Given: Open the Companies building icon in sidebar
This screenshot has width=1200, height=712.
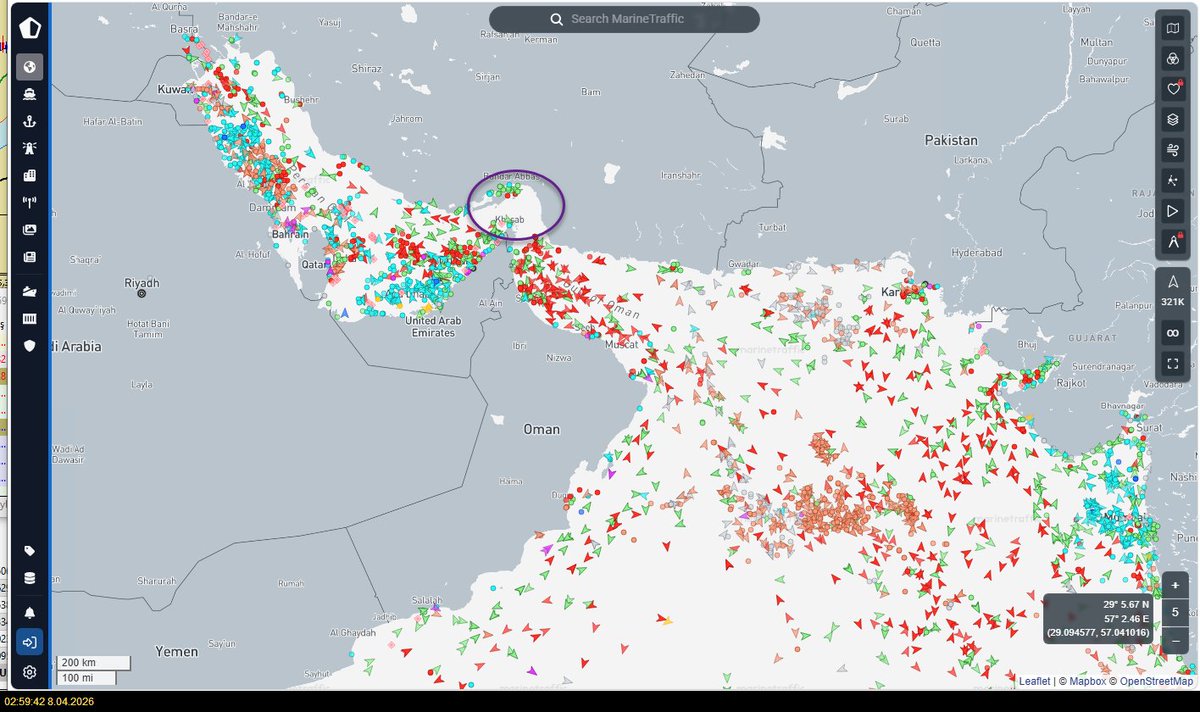Looking at the screenshot, I should tap(29, 176).
